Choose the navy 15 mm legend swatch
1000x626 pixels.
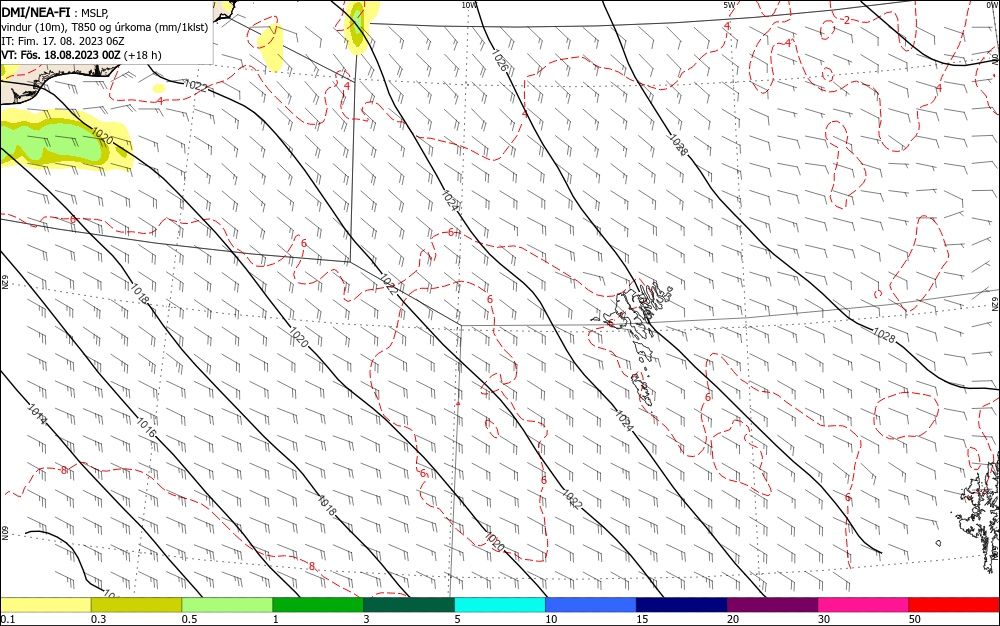[x=681, y=605]
